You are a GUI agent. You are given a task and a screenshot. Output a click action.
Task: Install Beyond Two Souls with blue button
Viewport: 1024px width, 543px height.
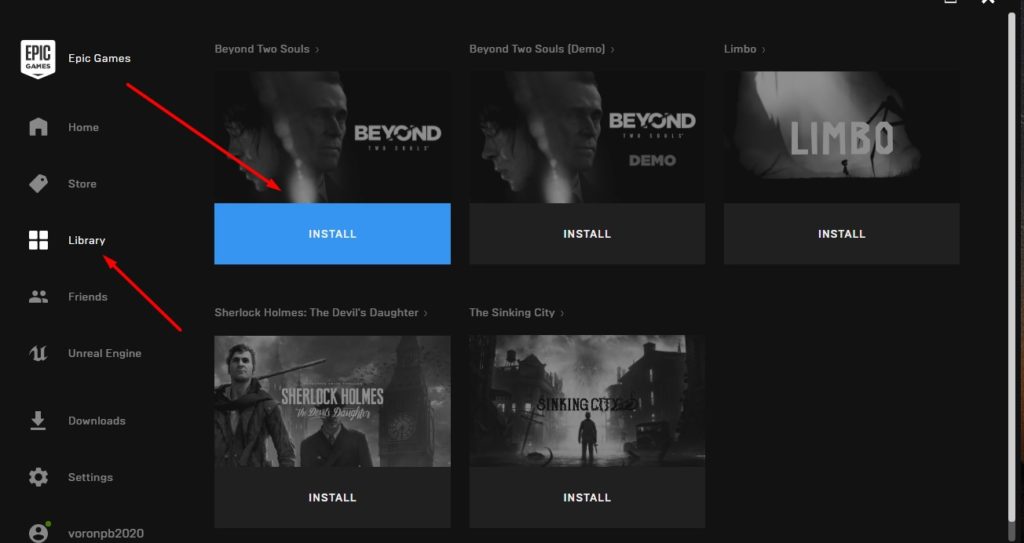[332, 234]
